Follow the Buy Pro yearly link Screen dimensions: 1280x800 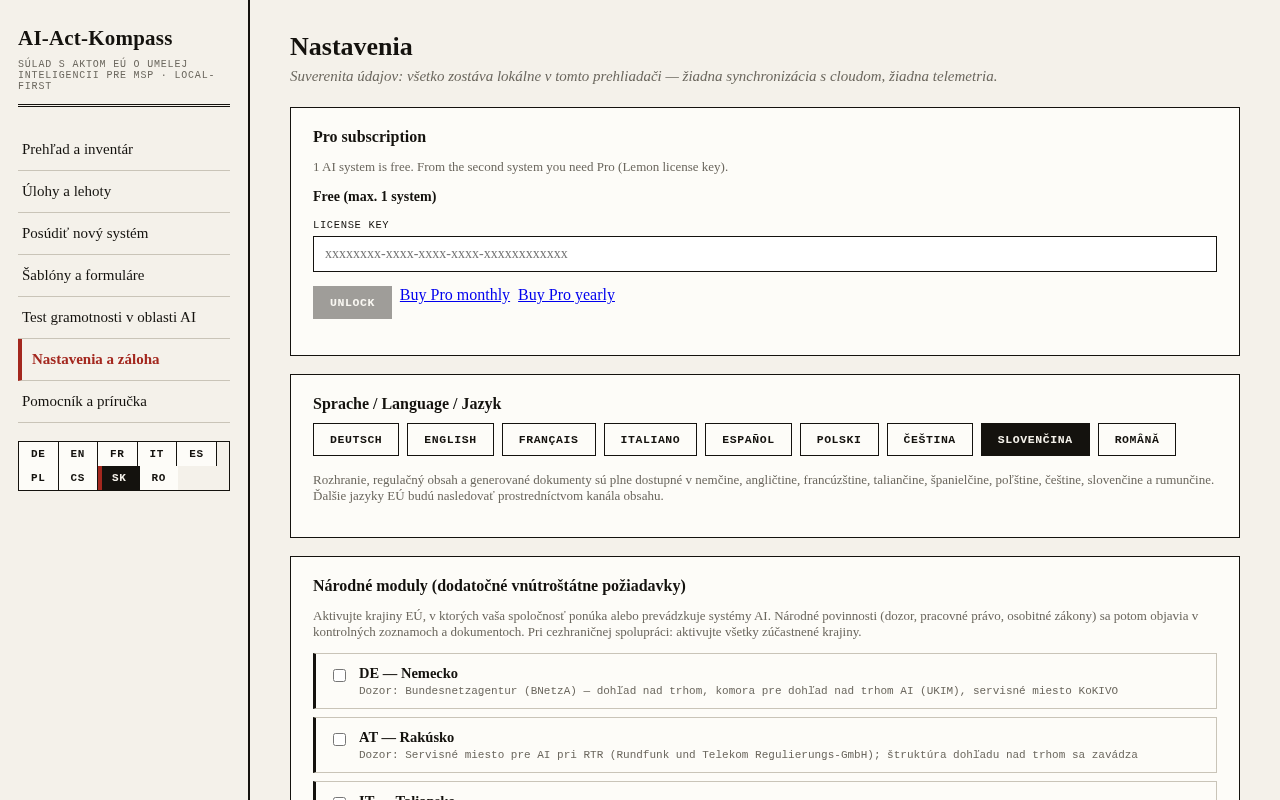(566, 295)
